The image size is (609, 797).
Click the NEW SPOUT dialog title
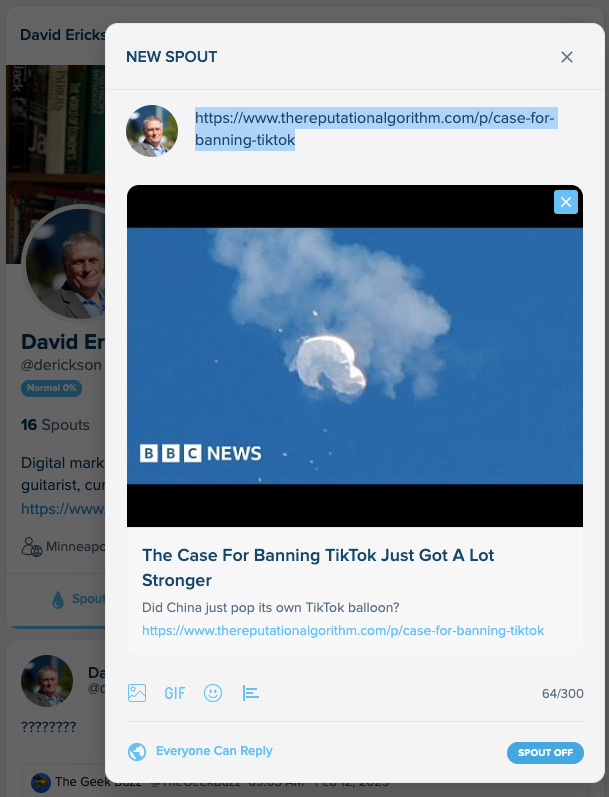point(171,56)
